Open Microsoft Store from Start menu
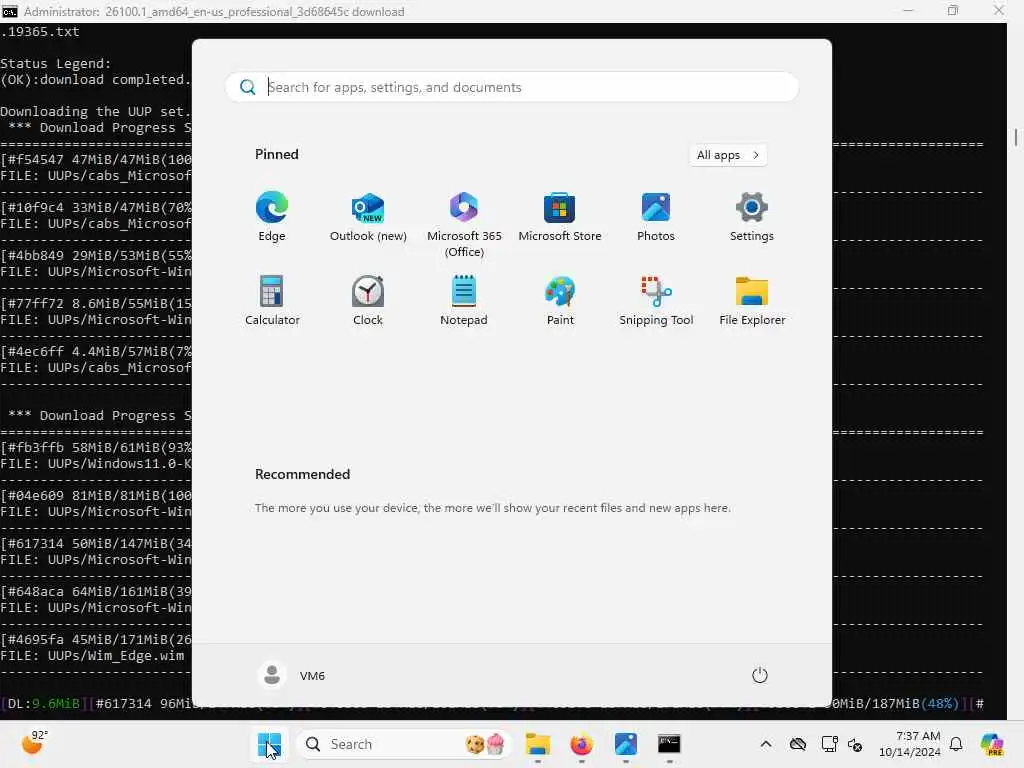 click(560, 217)
